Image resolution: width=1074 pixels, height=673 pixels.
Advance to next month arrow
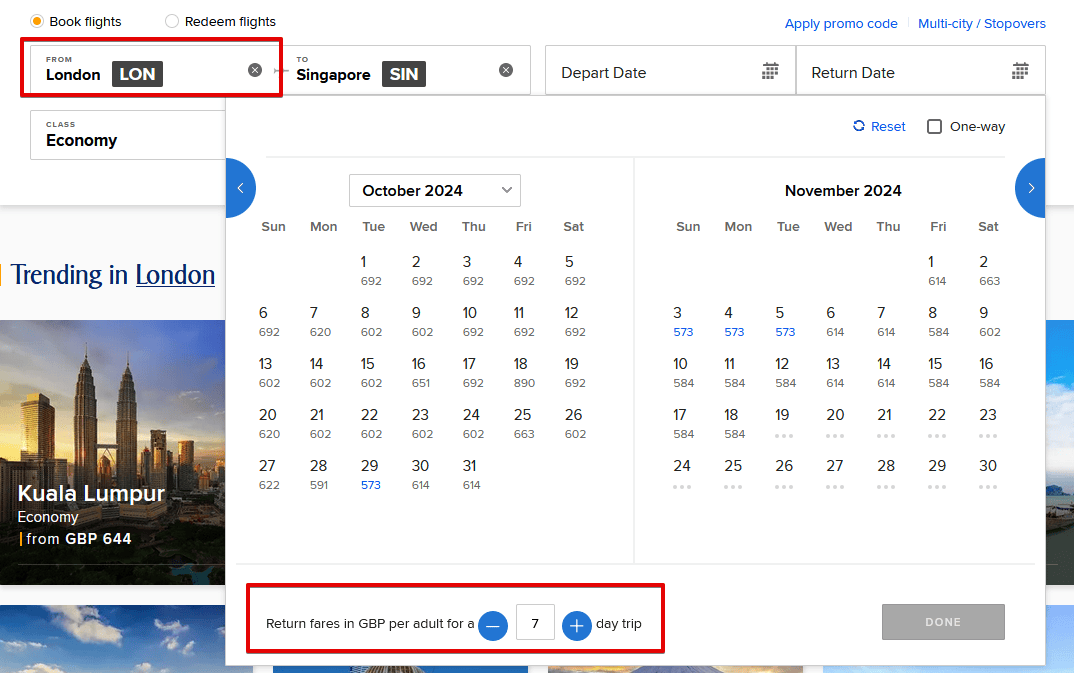click(x=1031, y=187)
